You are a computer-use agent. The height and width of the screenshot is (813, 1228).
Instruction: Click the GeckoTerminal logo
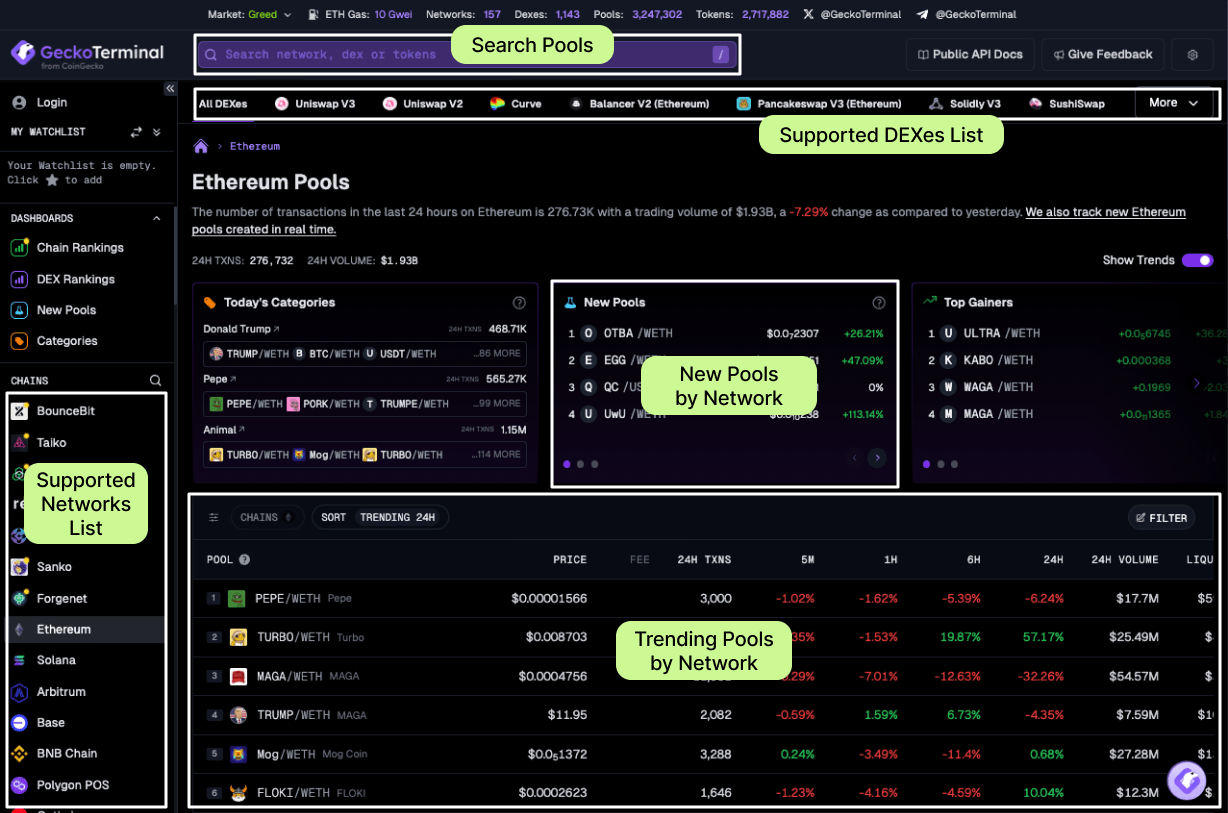(87, 55)
